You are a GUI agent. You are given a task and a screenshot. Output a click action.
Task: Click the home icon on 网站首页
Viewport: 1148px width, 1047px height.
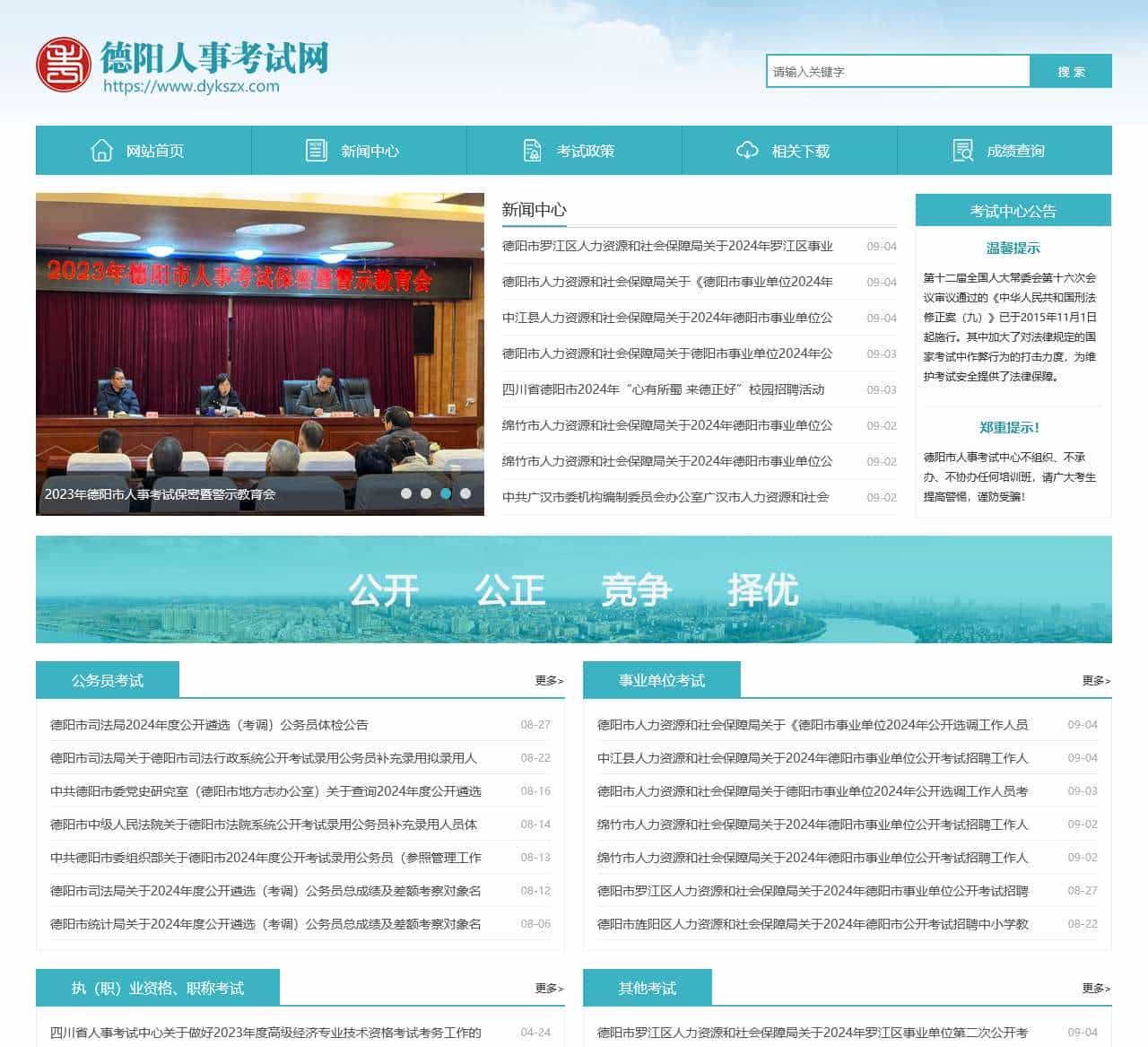point(100,150)
